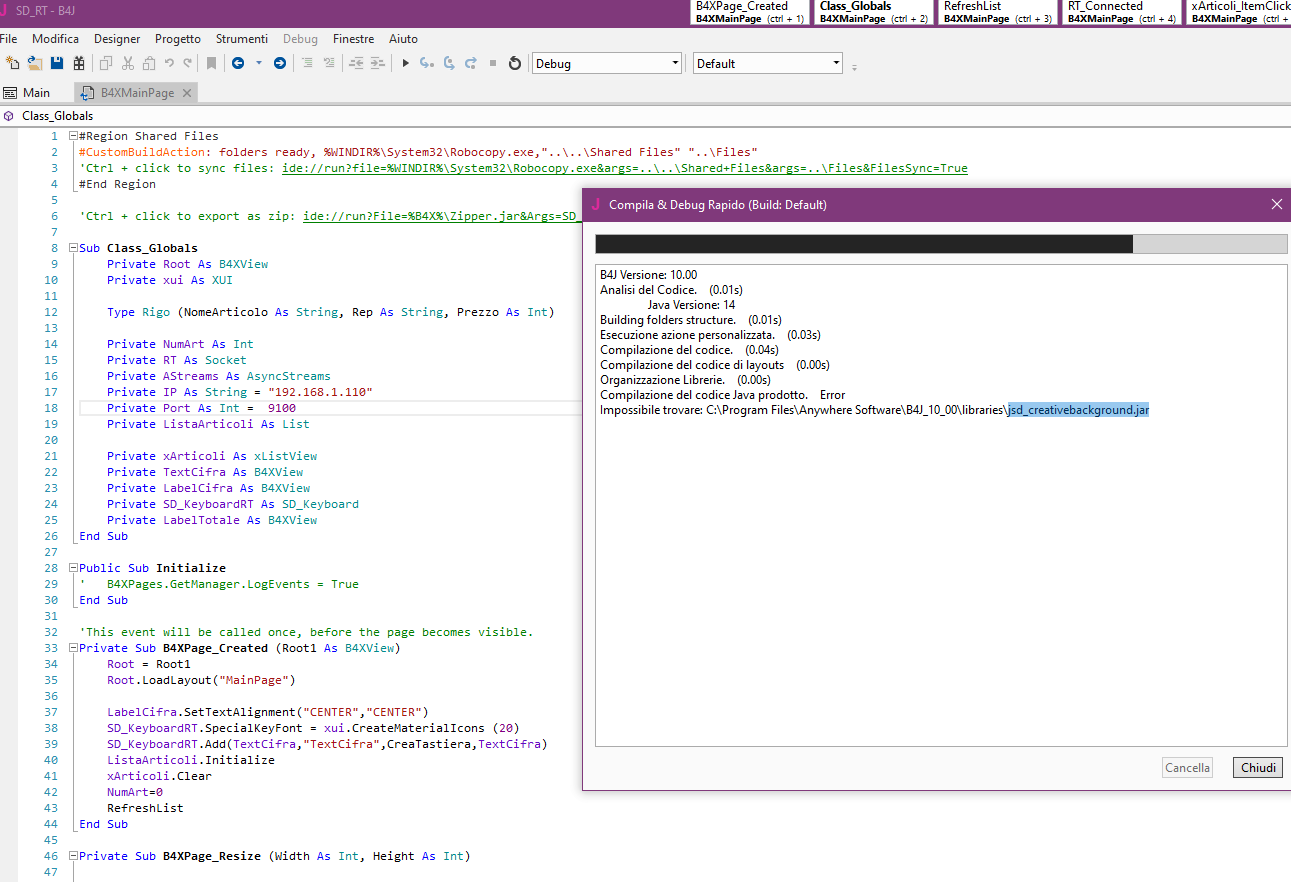
Task: Close the B4XMainPage tab with its X
Action: pos(187,93)
